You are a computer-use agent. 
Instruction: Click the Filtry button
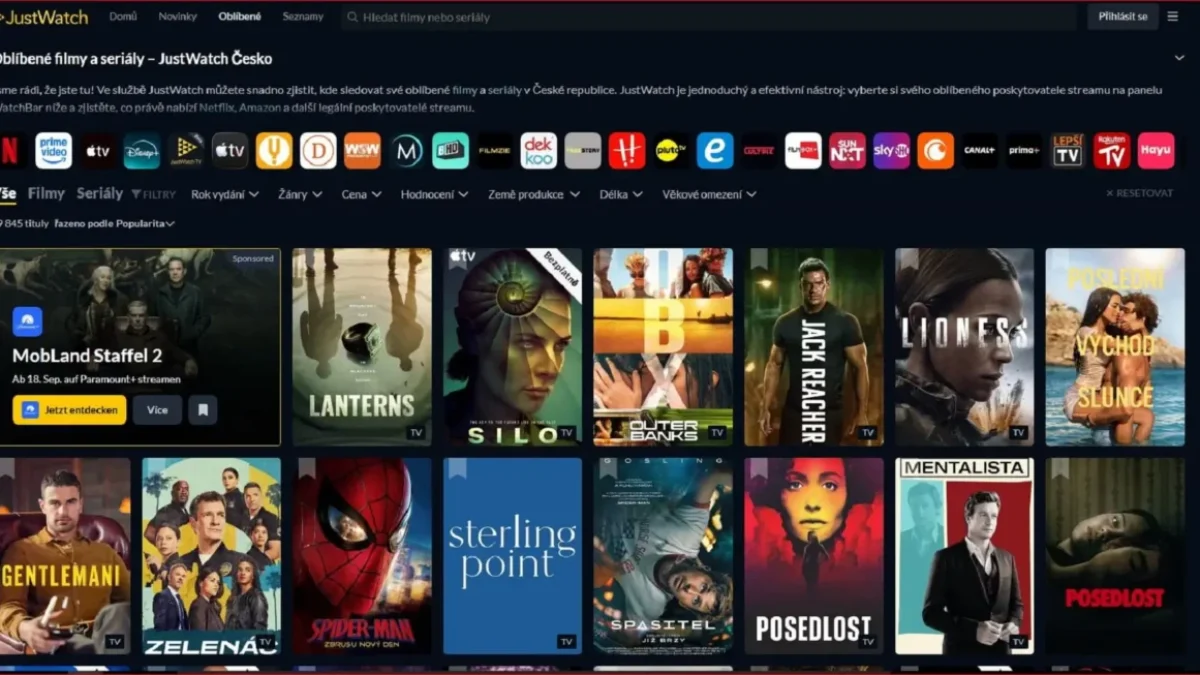(153, 195)
